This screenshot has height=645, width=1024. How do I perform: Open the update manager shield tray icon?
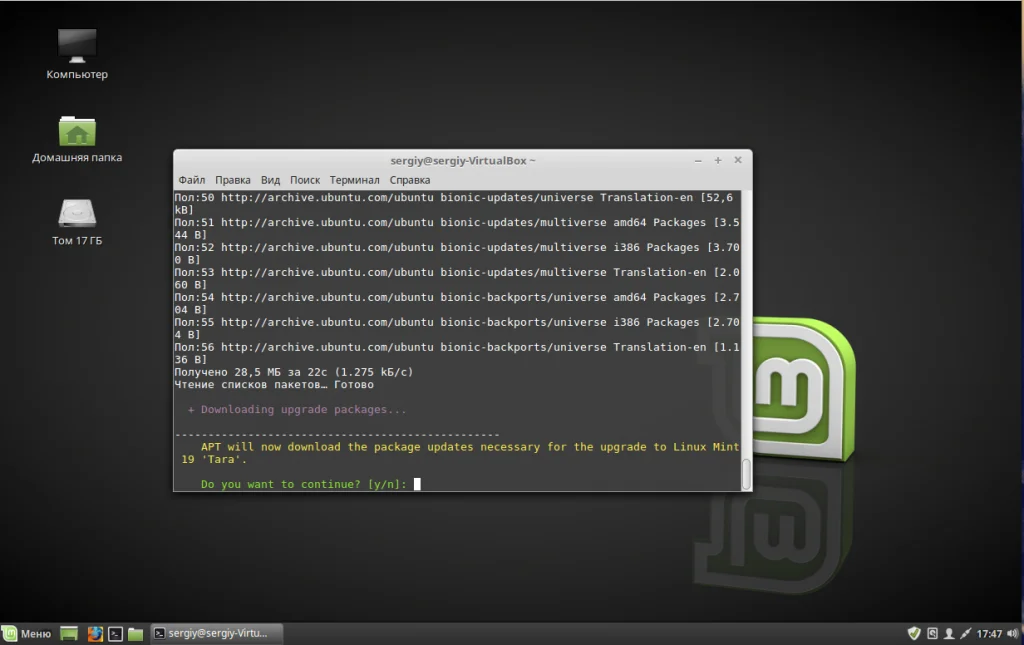(x=914, y=633)
